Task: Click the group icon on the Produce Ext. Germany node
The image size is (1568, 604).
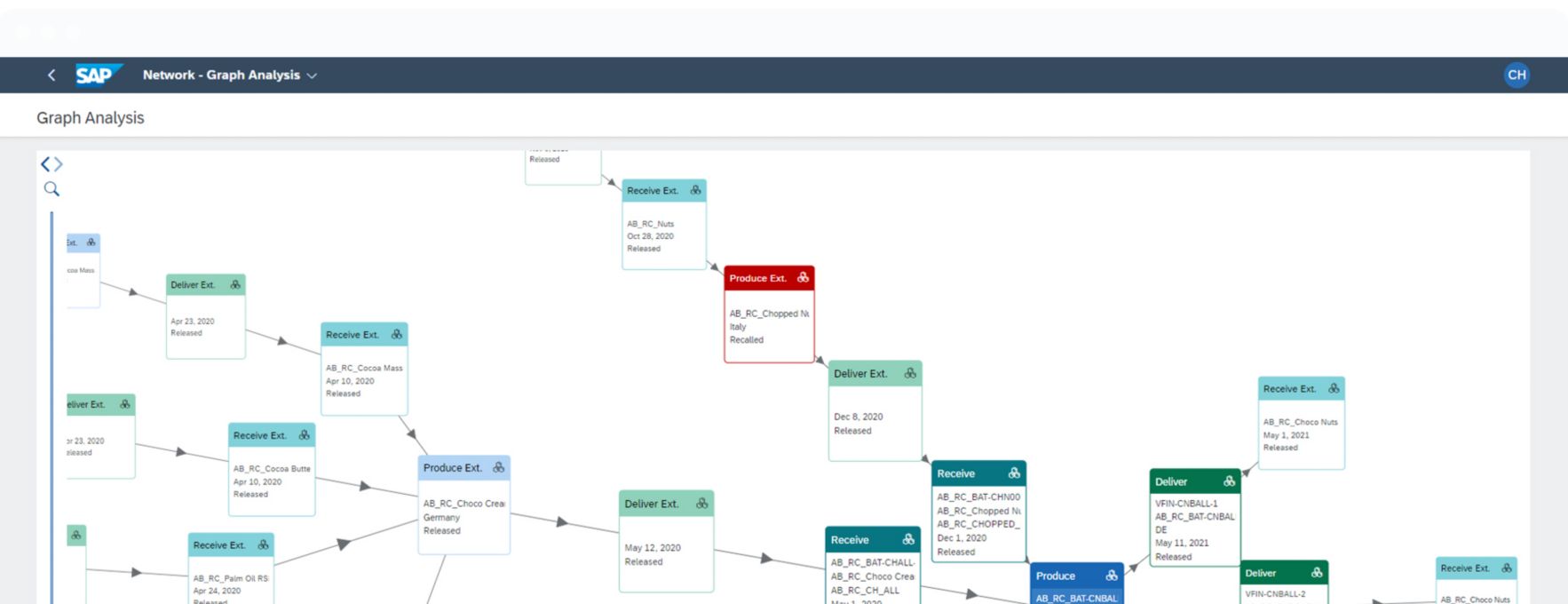Action: (498, 468)
